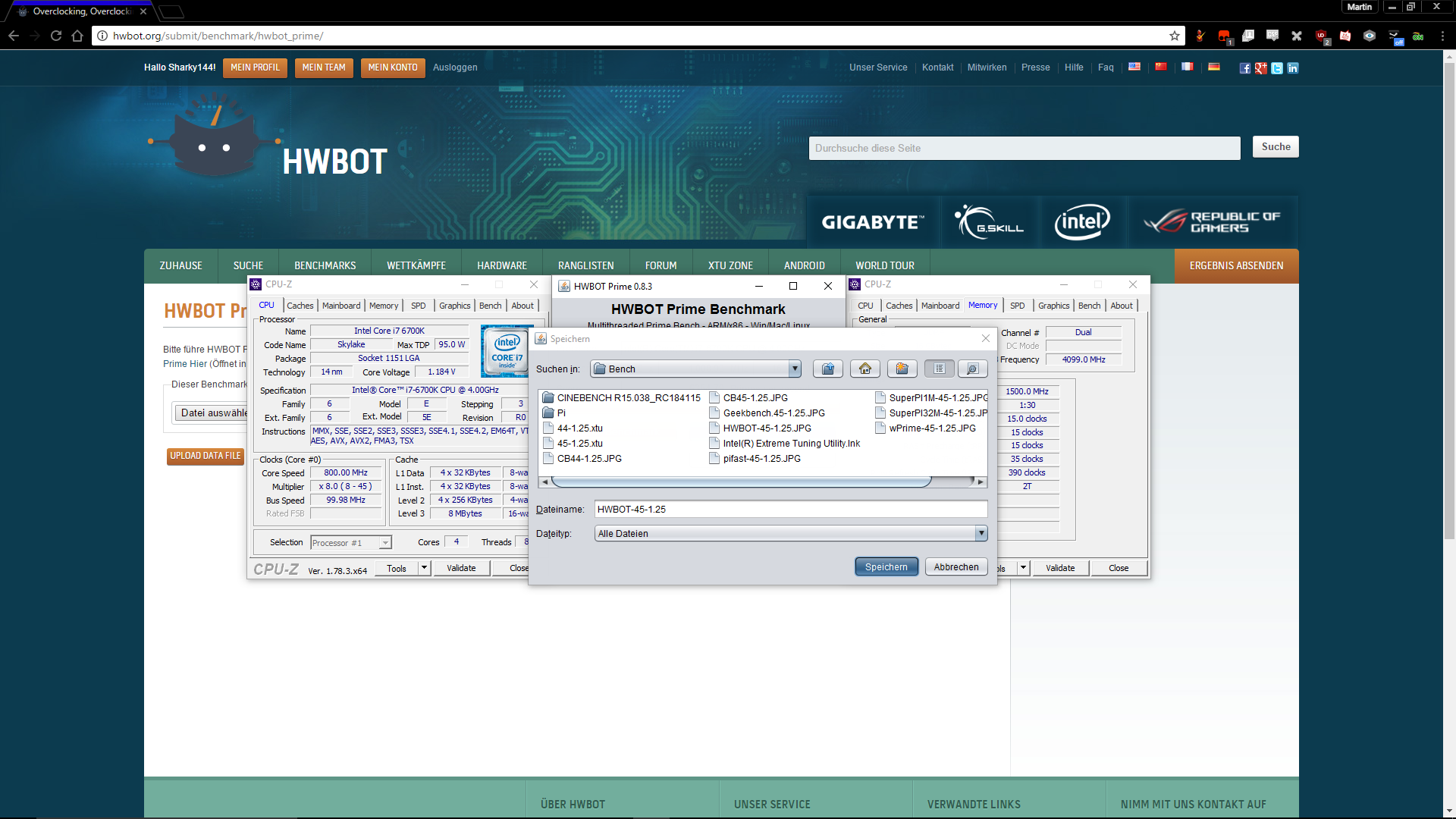Viewport: 1456px width, 819px height.
Task: Select file 44-1.25.xtu
Action: [573, 428]
